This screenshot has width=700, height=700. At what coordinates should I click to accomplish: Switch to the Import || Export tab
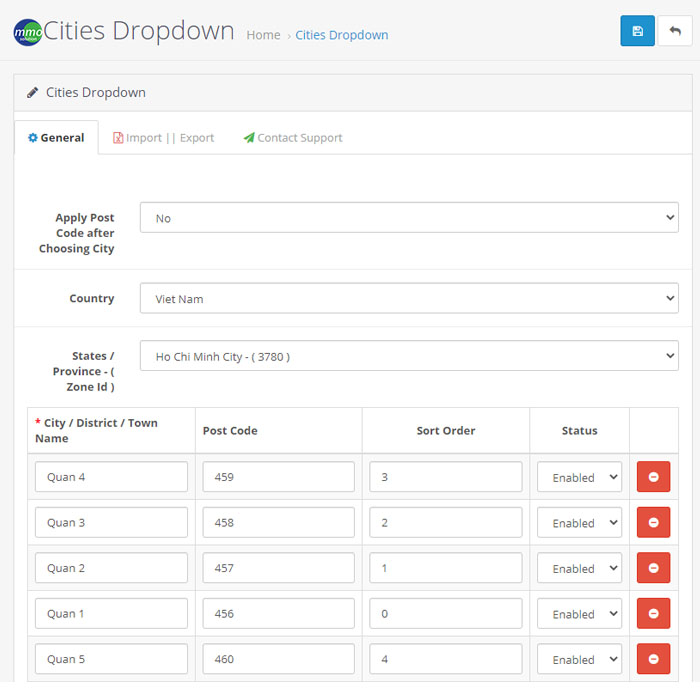click(164, 138)
